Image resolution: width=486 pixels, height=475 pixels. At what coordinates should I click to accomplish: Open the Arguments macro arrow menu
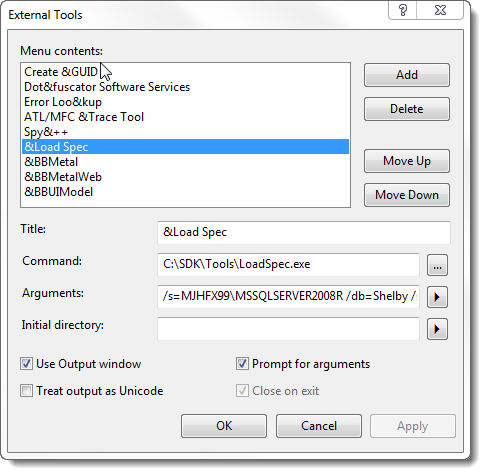click(437, 297)
